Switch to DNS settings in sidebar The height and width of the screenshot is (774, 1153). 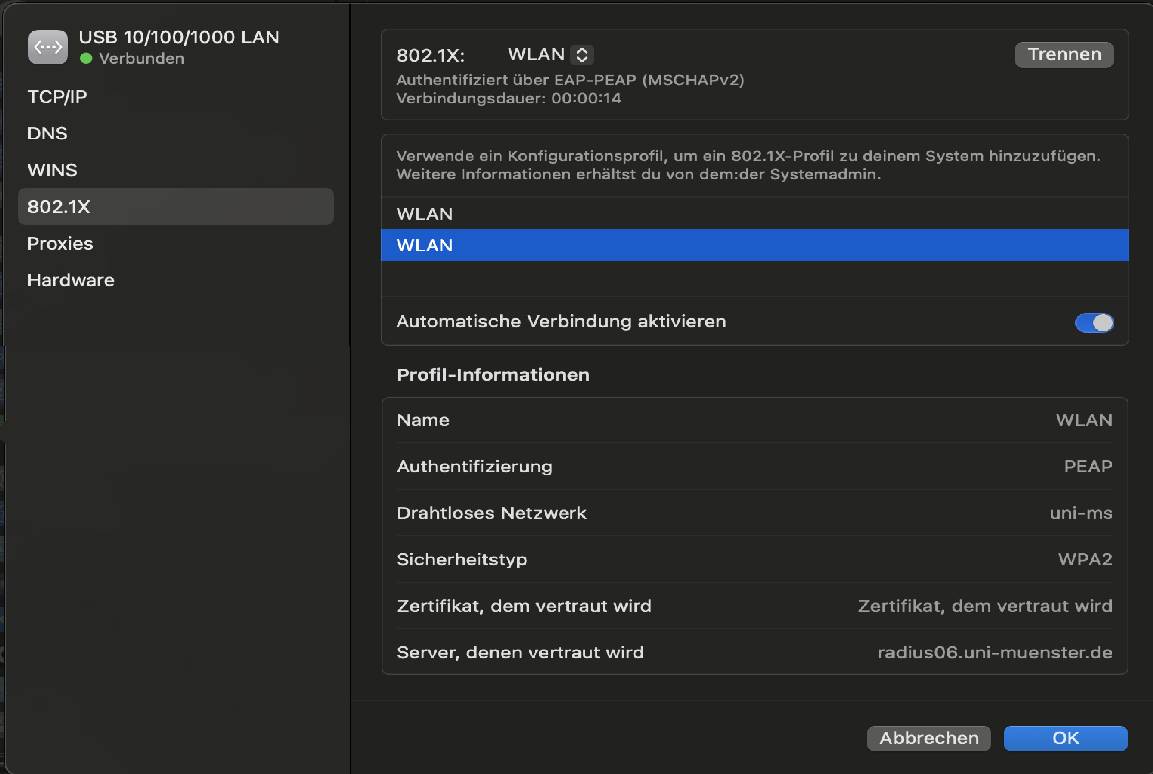(48, 133)
